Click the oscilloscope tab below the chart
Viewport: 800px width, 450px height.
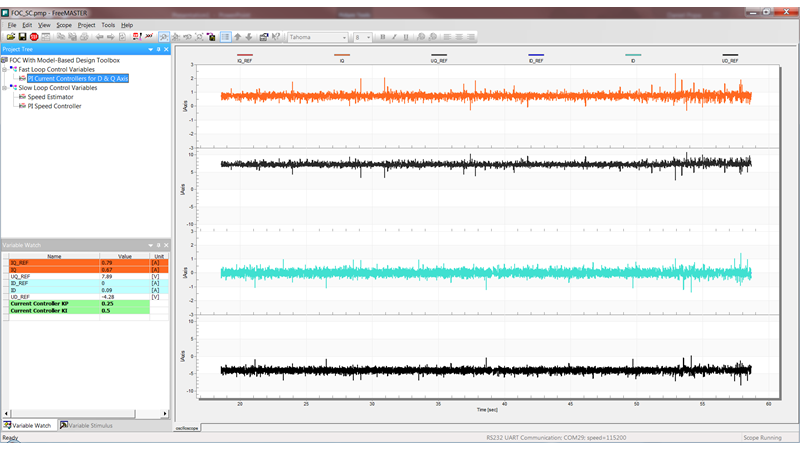187,428
